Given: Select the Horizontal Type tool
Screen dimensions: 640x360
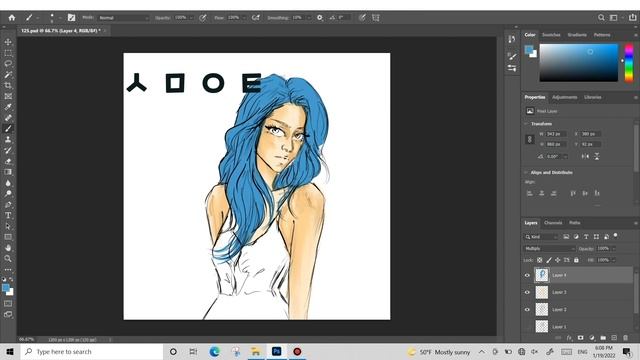Looking at the screenshot, I should (x=8, y=215).
